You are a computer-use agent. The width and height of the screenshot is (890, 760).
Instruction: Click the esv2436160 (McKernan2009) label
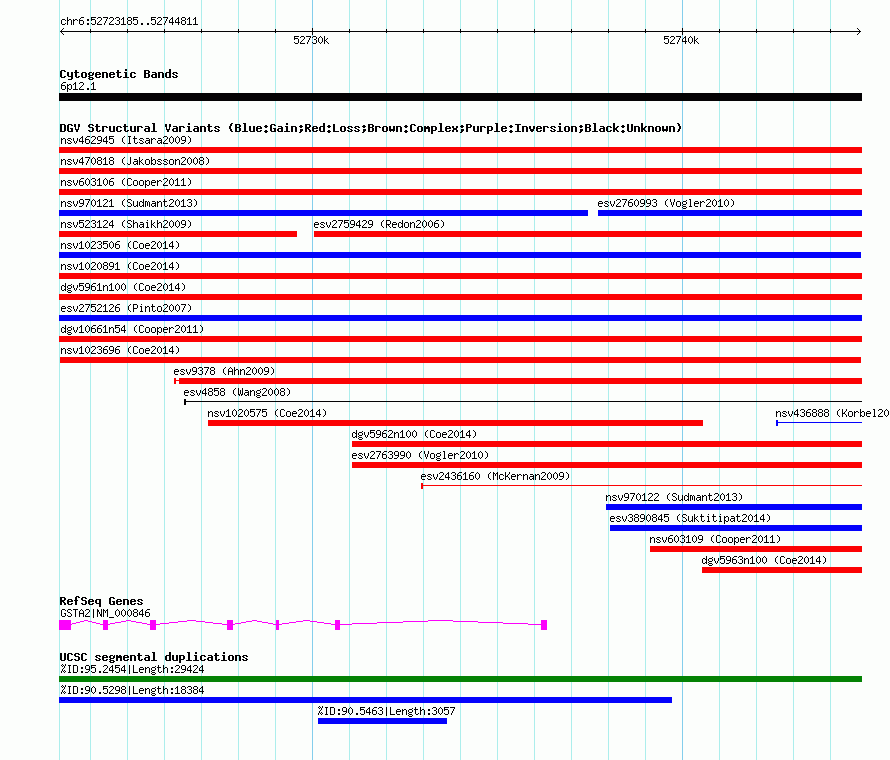click(495, 476)
